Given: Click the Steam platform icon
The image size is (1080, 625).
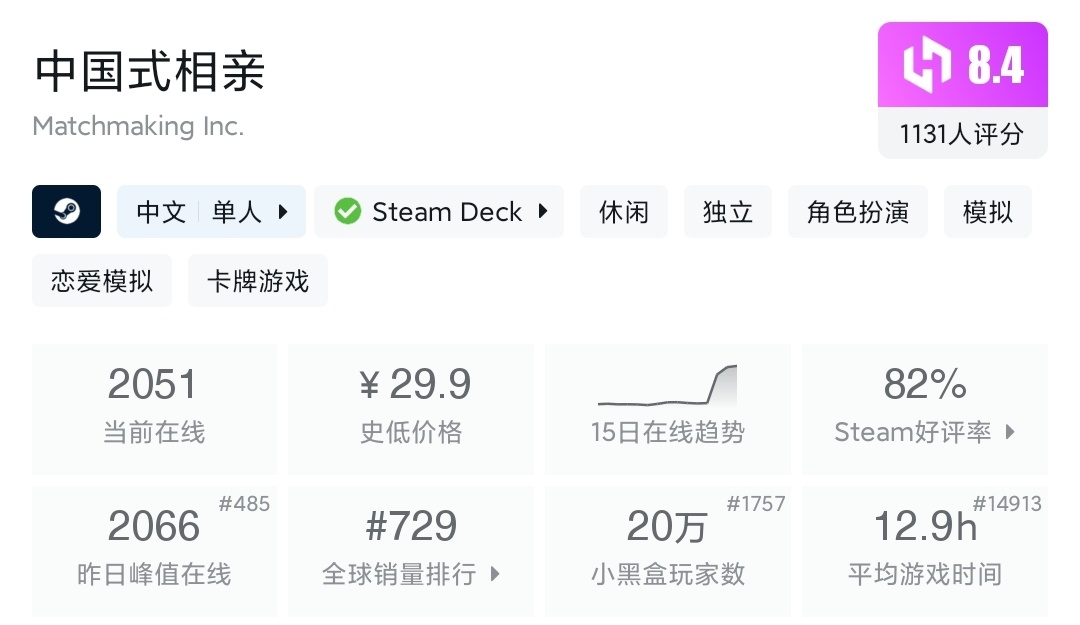Looking at the screenshot, I should pyautogui.click(x=66, y=212).
